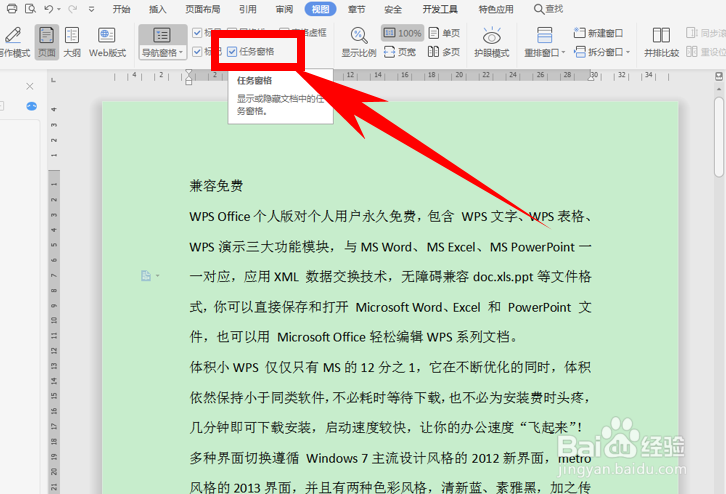Click the first-line indent marker on ruler

(188, 73)
